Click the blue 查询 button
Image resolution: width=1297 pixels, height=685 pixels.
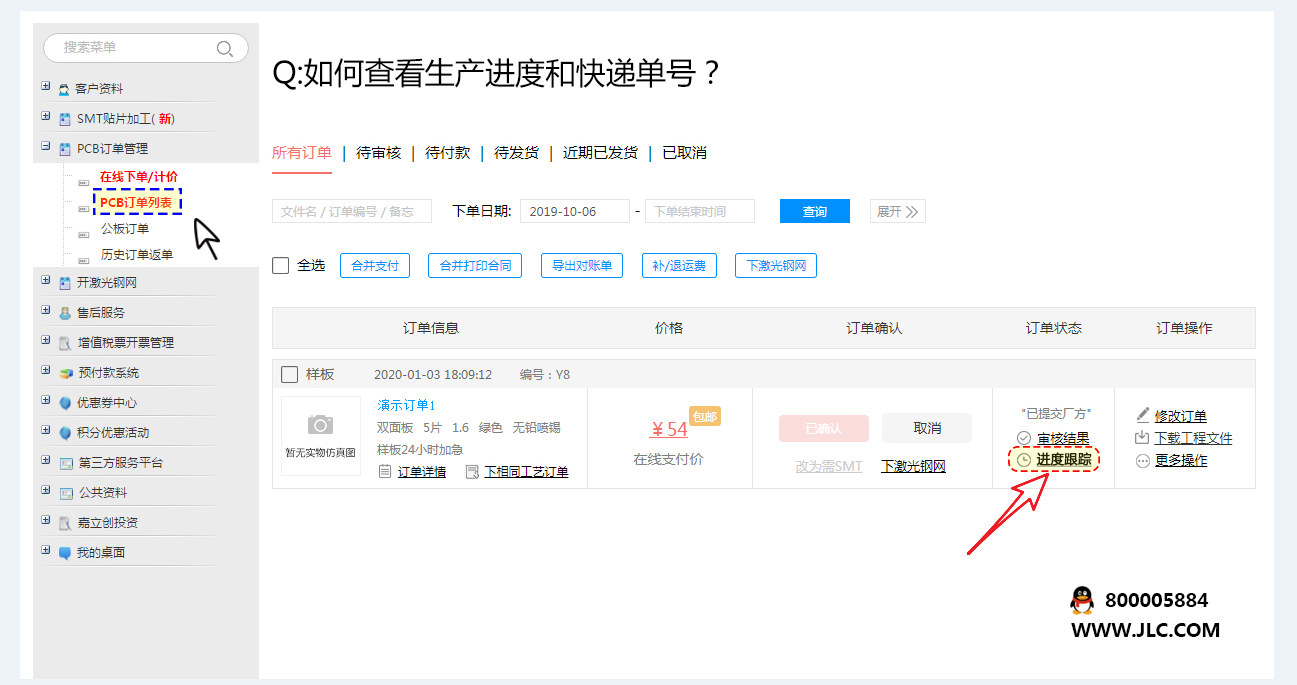814,211
